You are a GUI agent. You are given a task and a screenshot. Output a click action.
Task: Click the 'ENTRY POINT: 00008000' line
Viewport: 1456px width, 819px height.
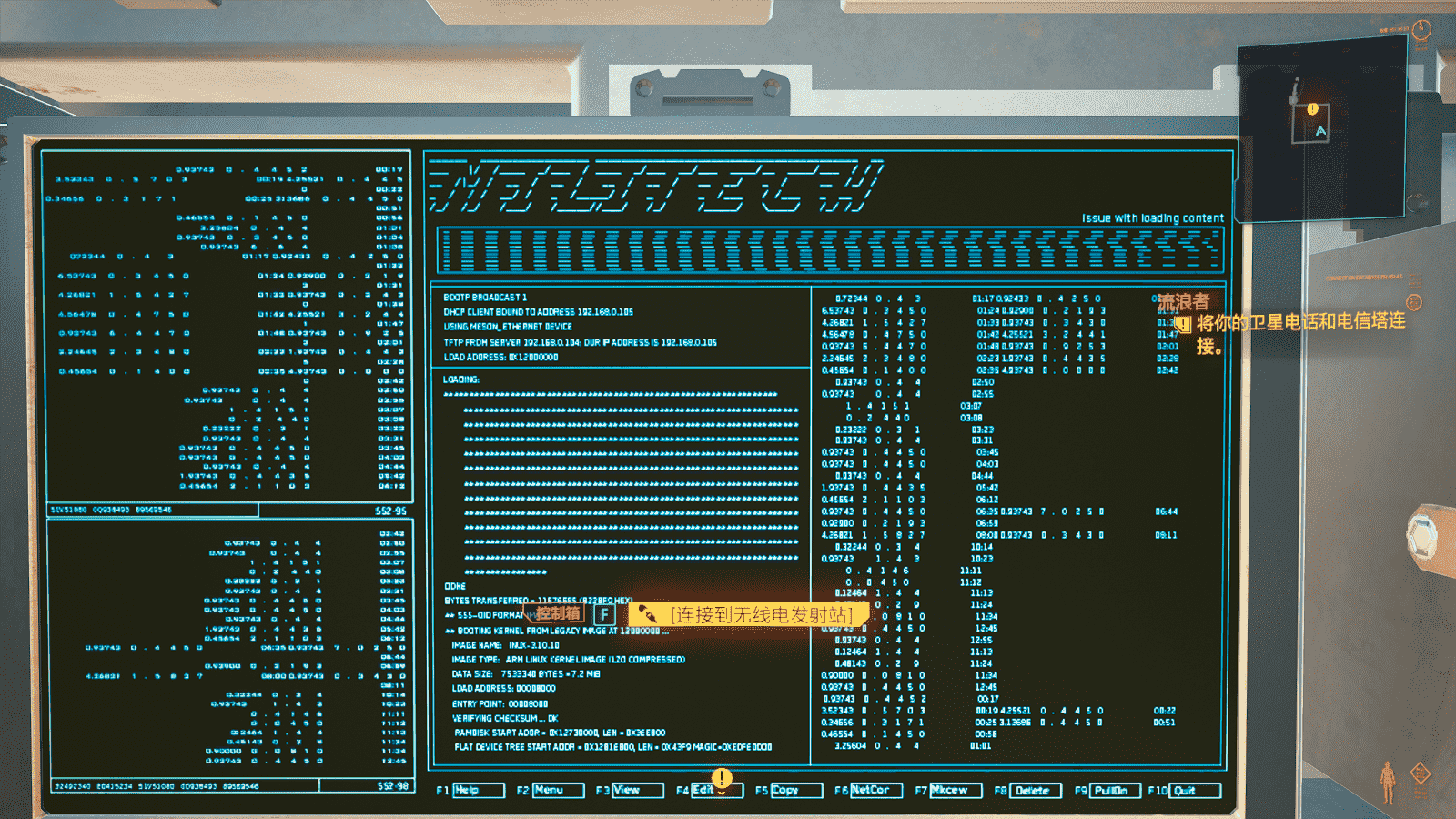click(x=500, y=703)
